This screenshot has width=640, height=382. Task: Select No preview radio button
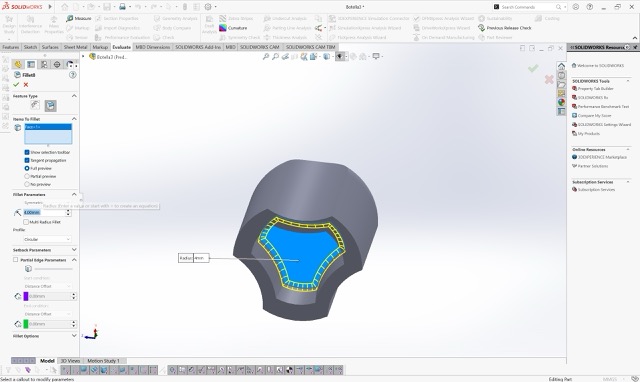[27, 184]
